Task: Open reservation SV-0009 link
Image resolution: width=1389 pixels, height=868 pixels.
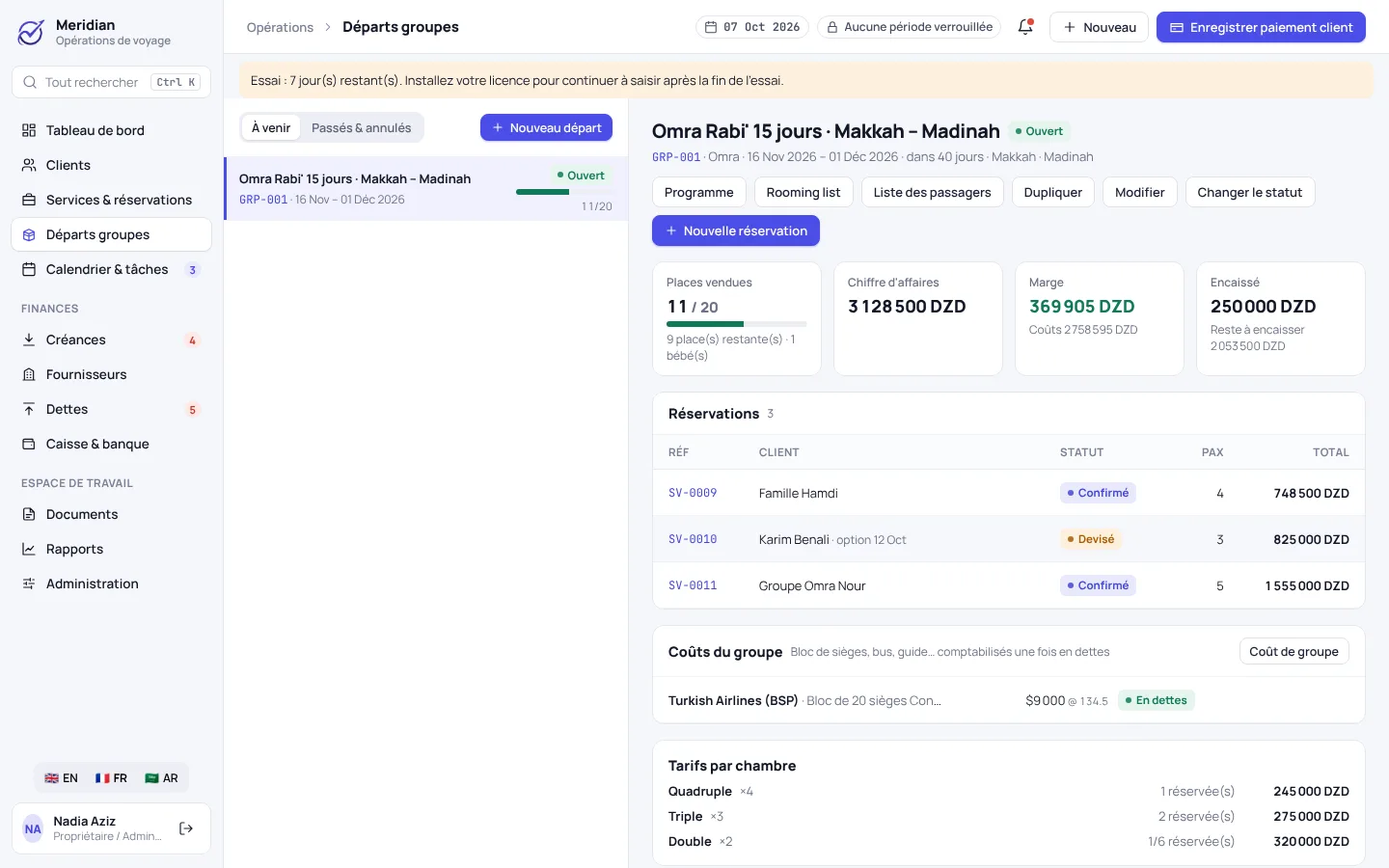Action: pyautogui.click(x=693, y=493)
